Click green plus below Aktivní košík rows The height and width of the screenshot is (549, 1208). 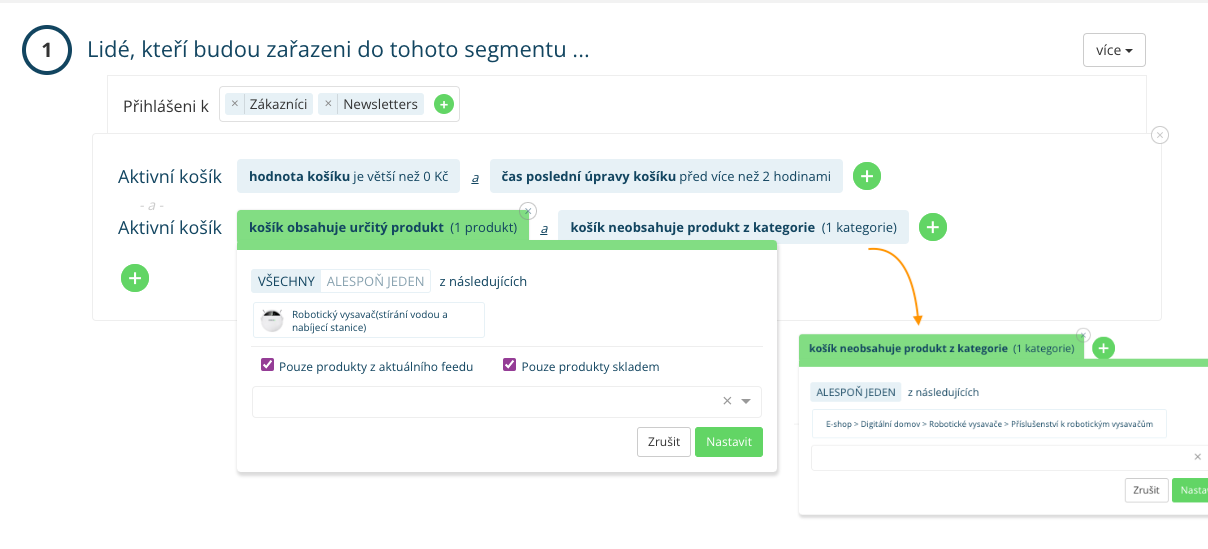coord(135,278)
